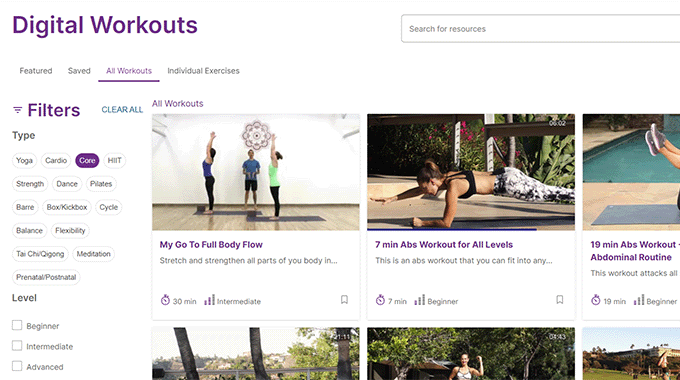Enable the Advanced level checkbox
This screenshot has height=380, width=680.
[x=17, y=366]
